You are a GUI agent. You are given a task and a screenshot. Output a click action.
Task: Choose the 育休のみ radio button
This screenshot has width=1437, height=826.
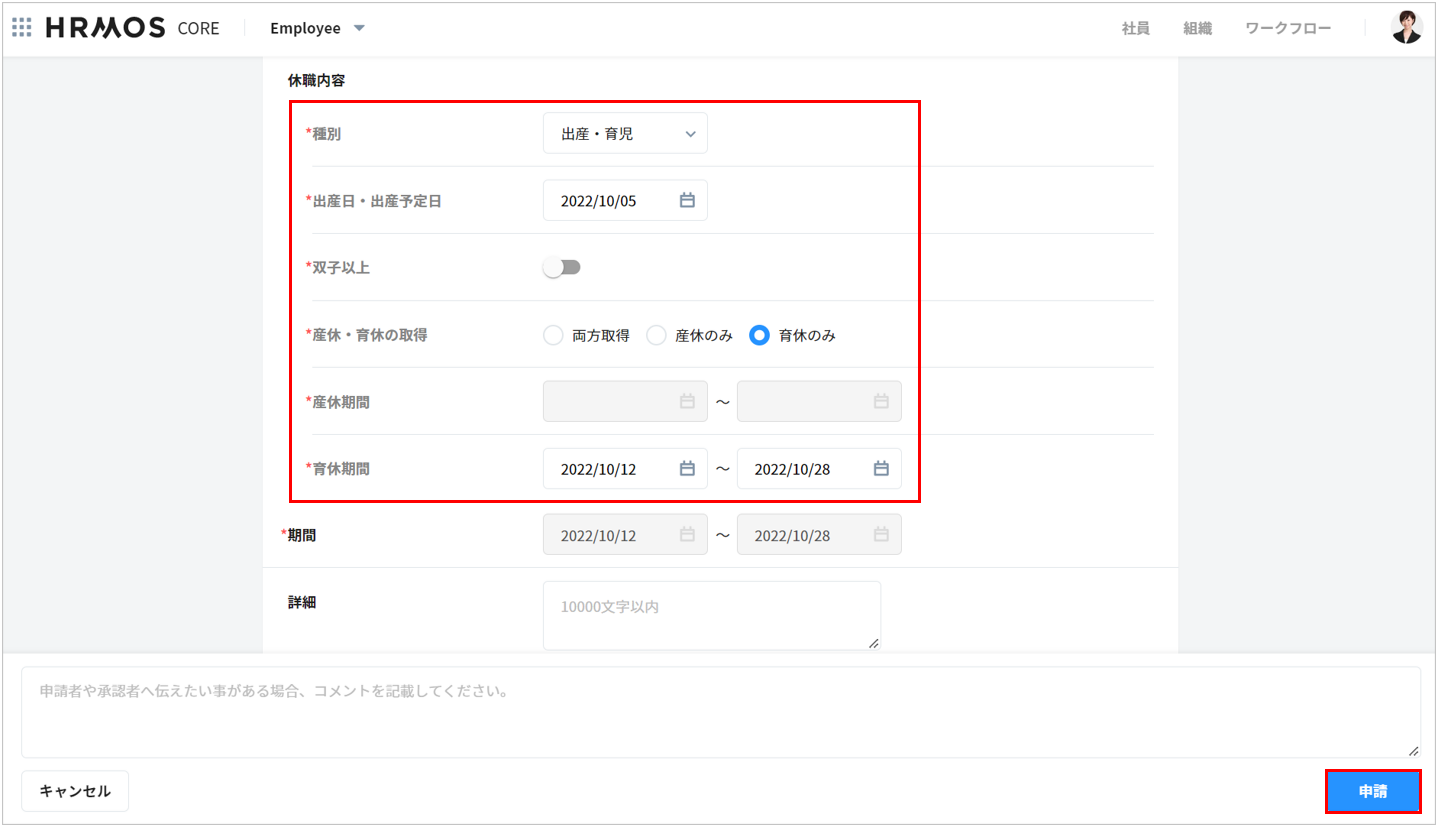click(759, 336)
